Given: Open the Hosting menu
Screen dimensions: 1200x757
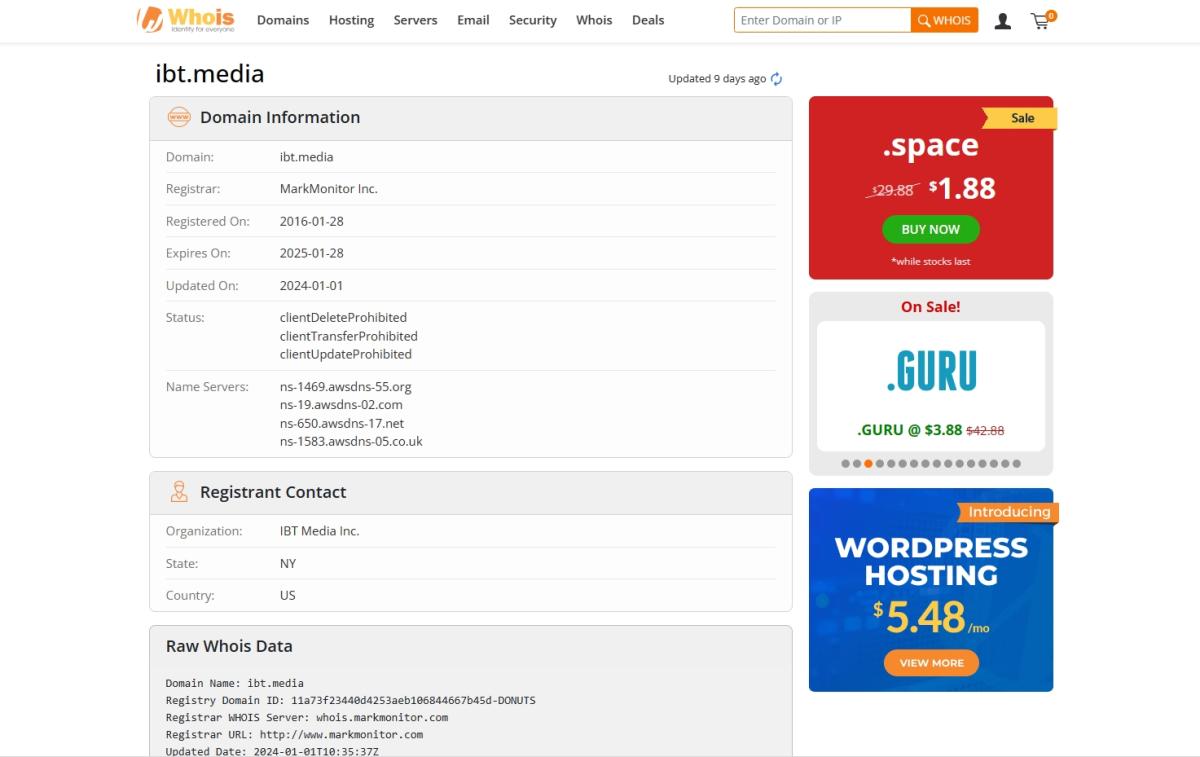Looking at the screenshot, I should 351,20.
